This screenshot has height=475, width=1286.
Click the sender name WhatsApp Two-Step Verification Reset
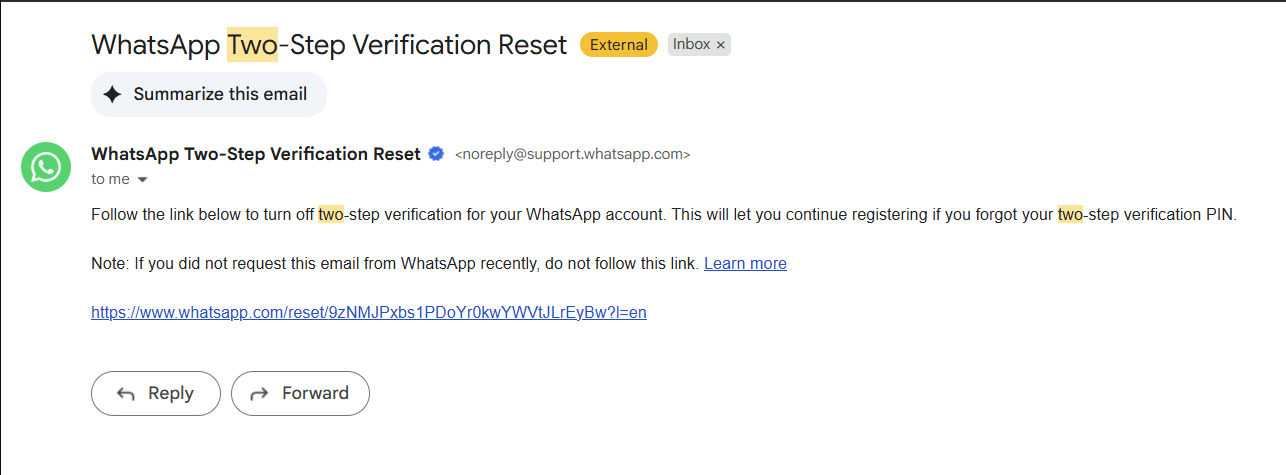[x=256, y=154]
